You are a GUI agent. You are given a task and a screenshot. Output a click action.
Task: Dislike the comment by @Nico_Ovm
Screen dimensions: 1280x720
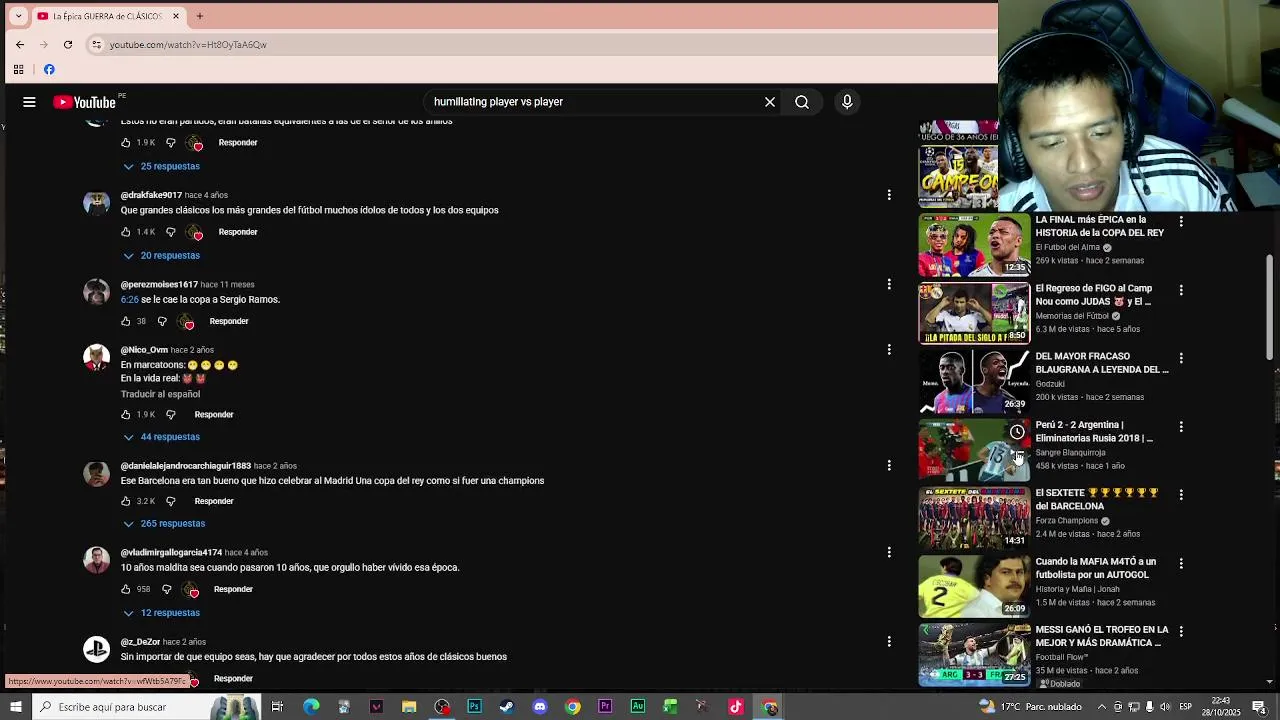170,414
